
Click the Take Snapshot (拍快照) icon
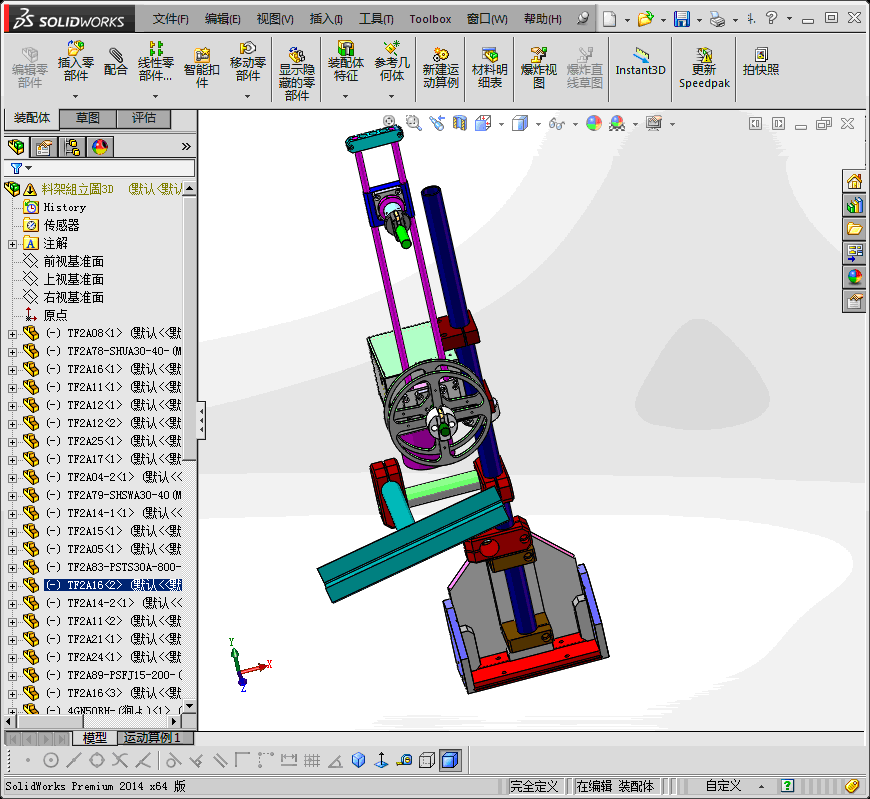tap(761, 58)
